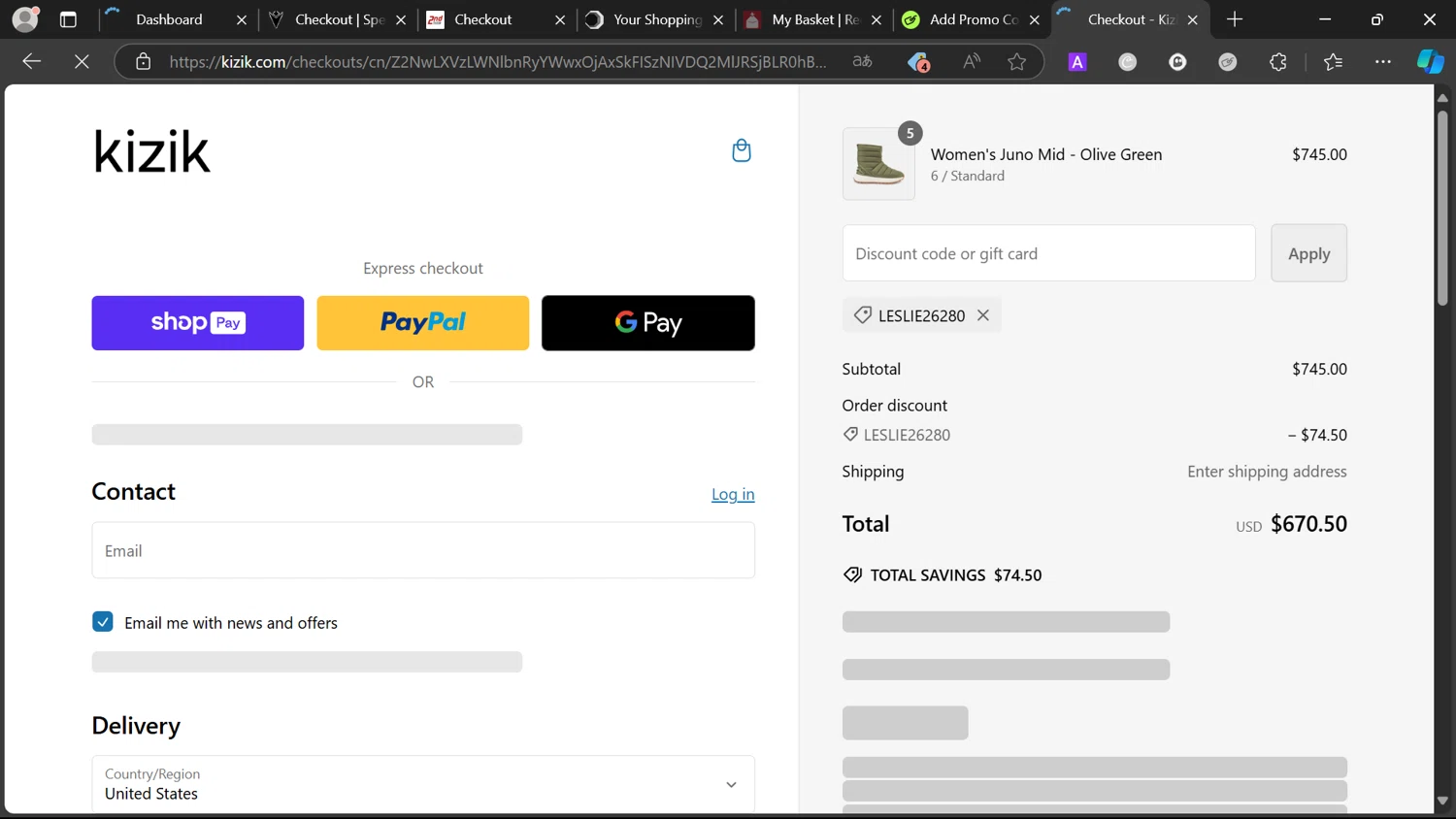
Task: Close the Your Shopping tab
Action: [718, 19]
